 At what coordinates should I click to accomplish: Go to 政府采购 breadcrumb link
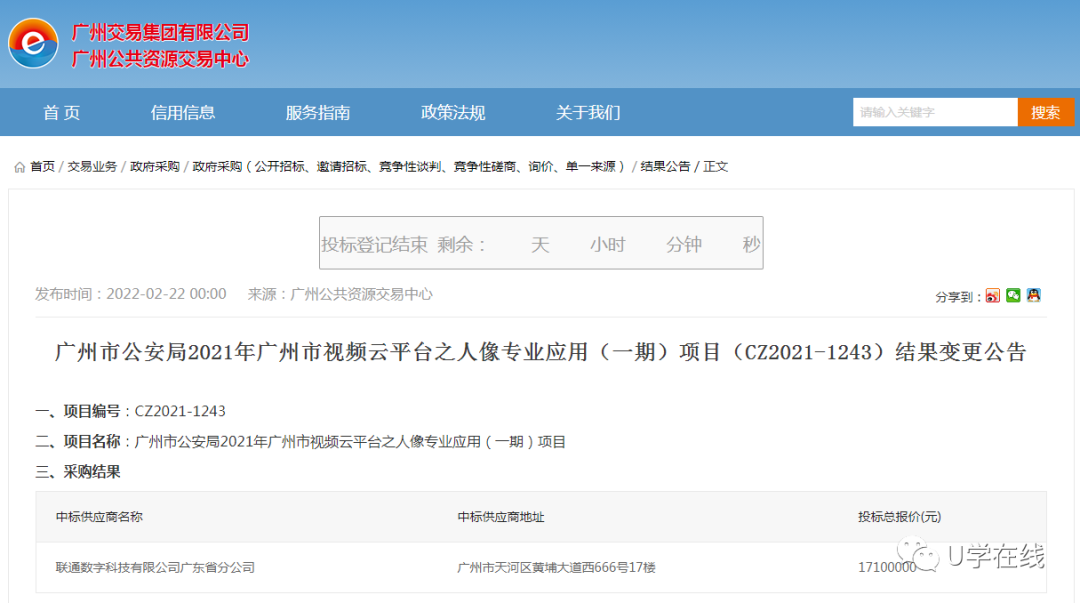(x=154, y=167)
